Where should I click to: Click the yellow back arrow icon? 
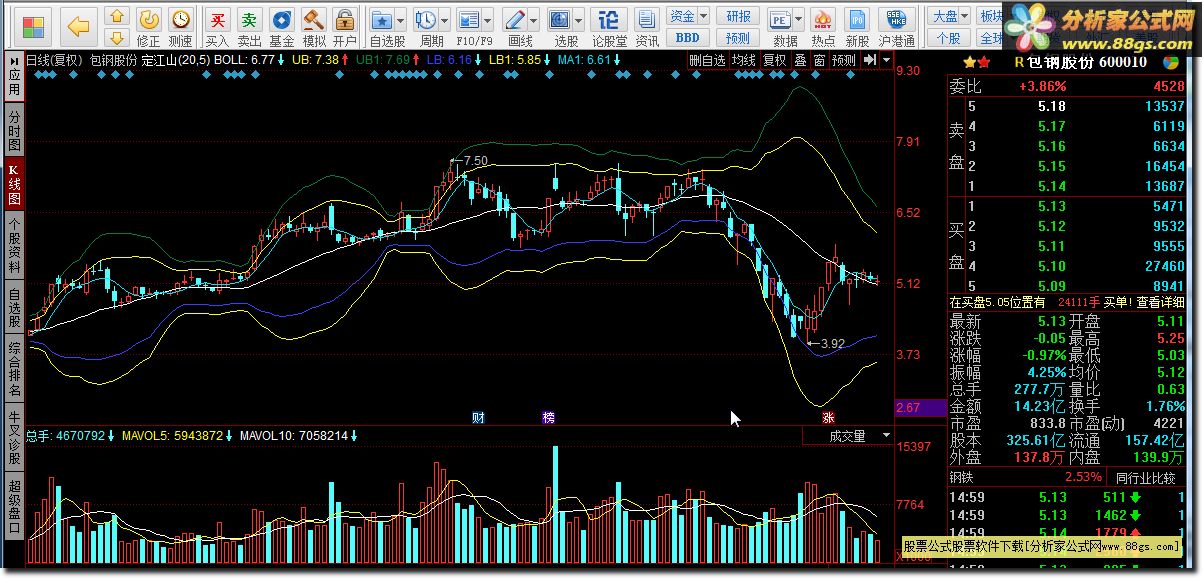[x=78, y=26]
